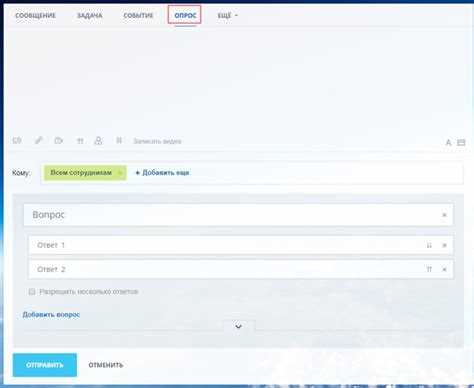The height and width of the screenshot is (388, 474).
Task: Click into the Ответ 1 input field
Action: [241, 245]
